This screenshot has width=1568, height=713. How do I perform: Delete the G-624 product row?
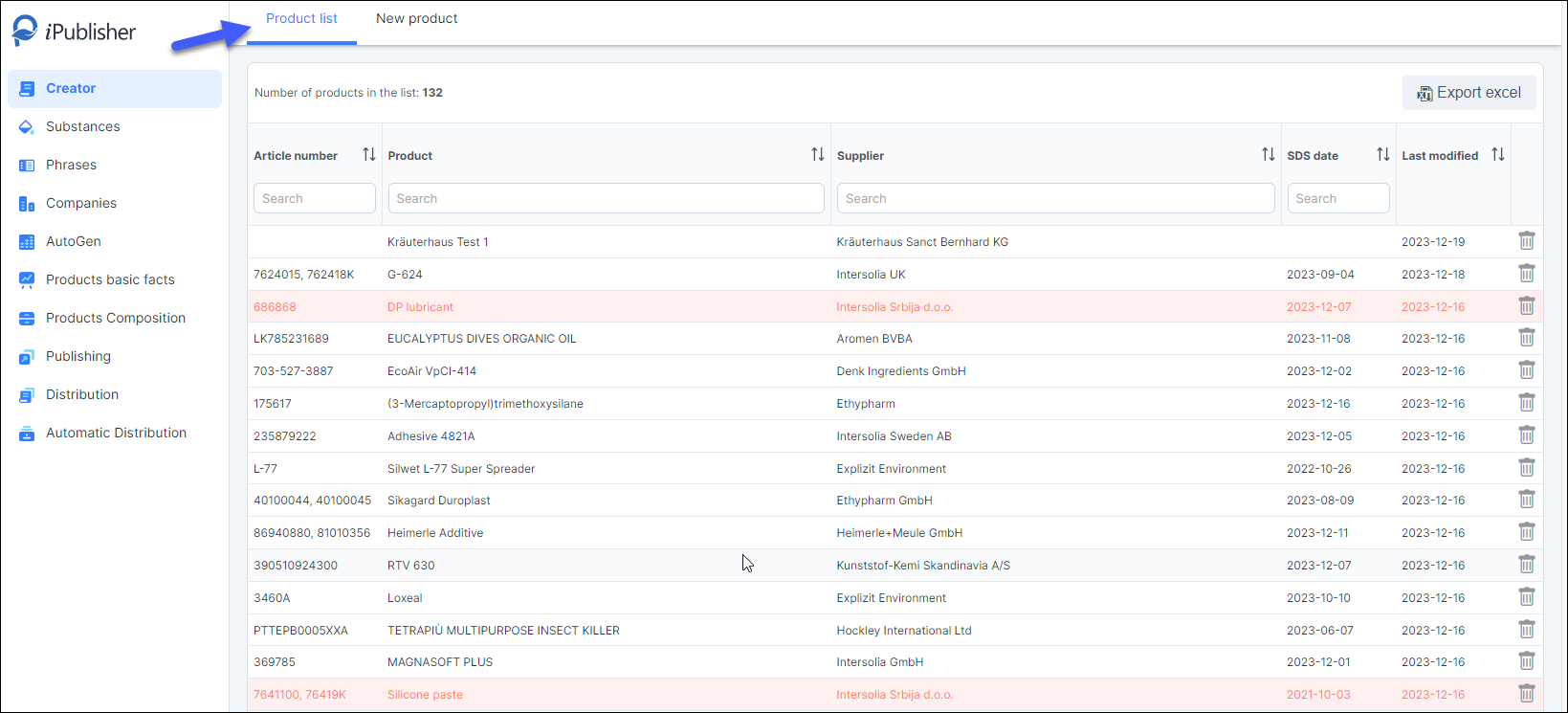pos(1526,274)
